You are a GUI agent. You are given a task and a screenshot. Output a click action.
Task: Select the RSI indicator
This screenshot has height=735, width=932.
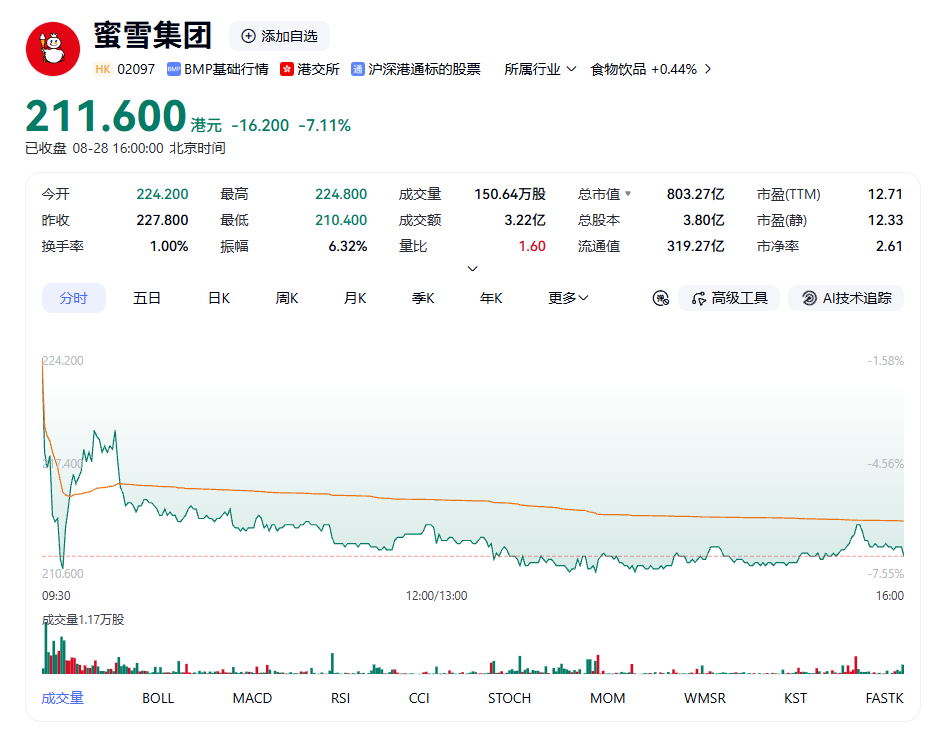coord(341,698)
